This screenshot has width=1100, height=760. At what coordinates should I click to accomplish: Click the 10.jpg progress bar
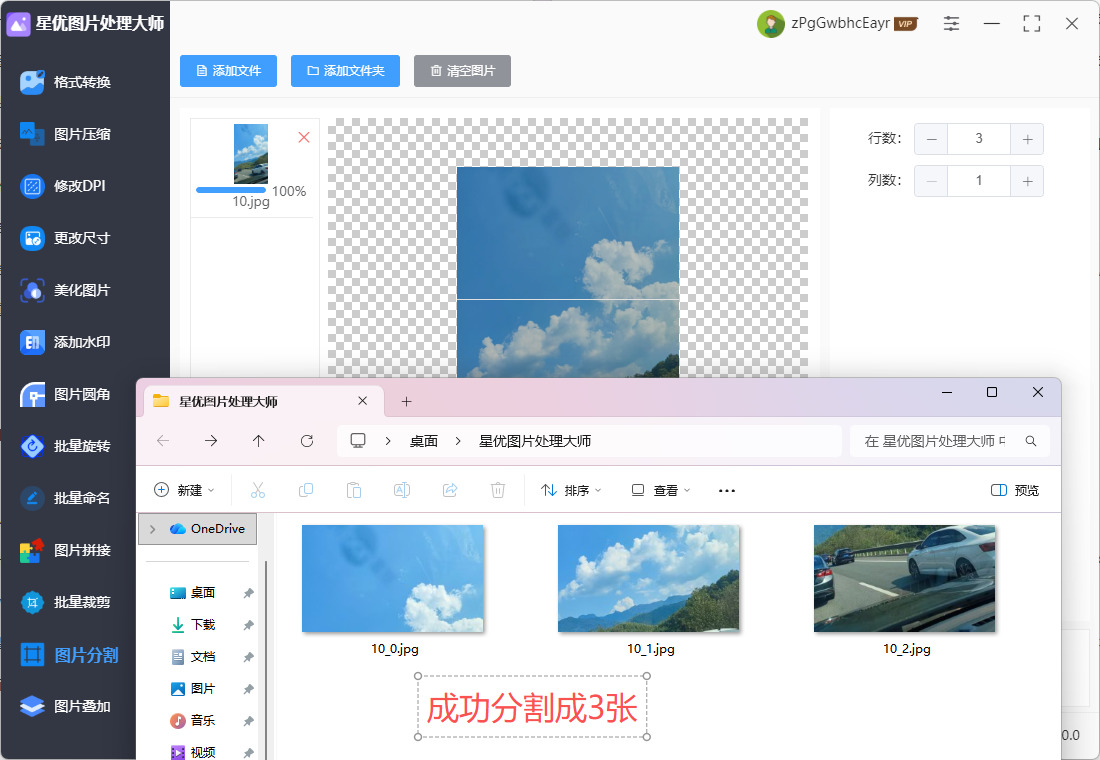pos(231,190)
